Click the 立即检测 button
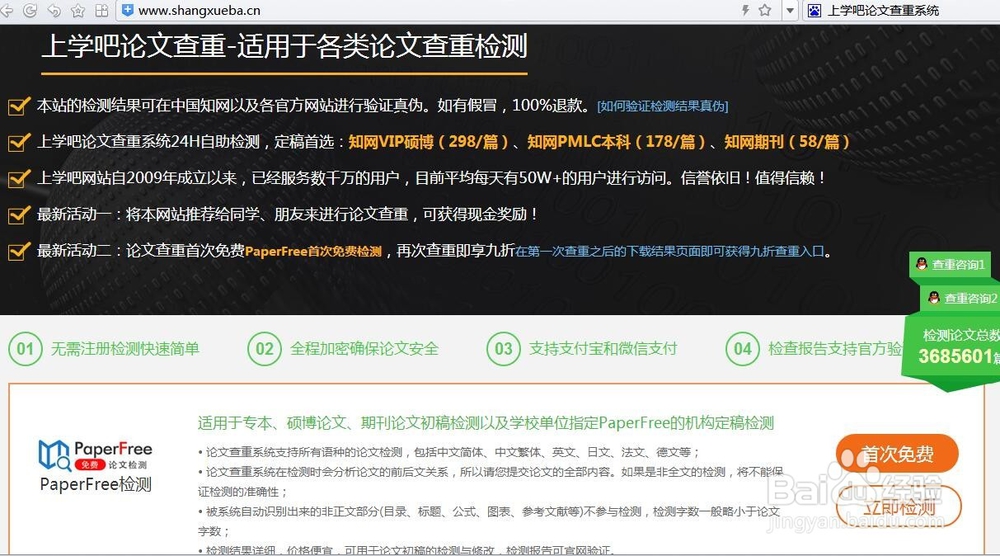 click(x=898, y=508)
